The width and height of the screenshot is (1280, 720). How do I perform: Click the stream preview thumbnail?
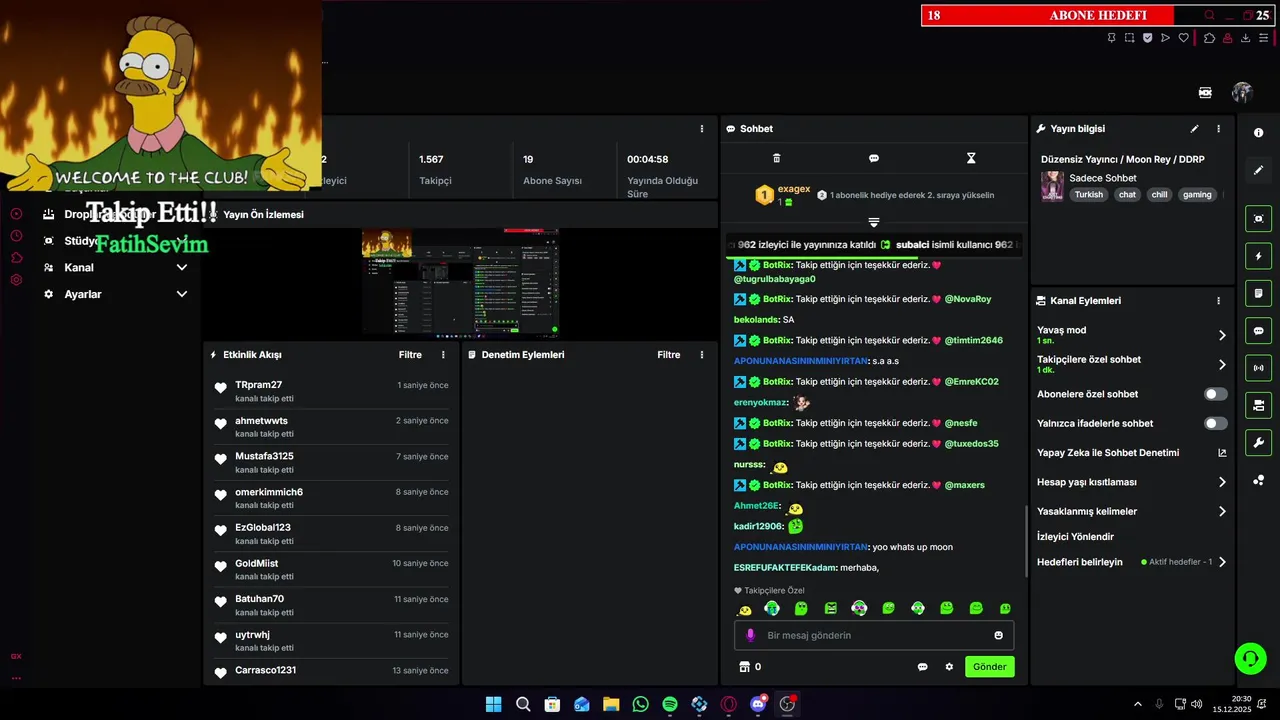point(460,283)
